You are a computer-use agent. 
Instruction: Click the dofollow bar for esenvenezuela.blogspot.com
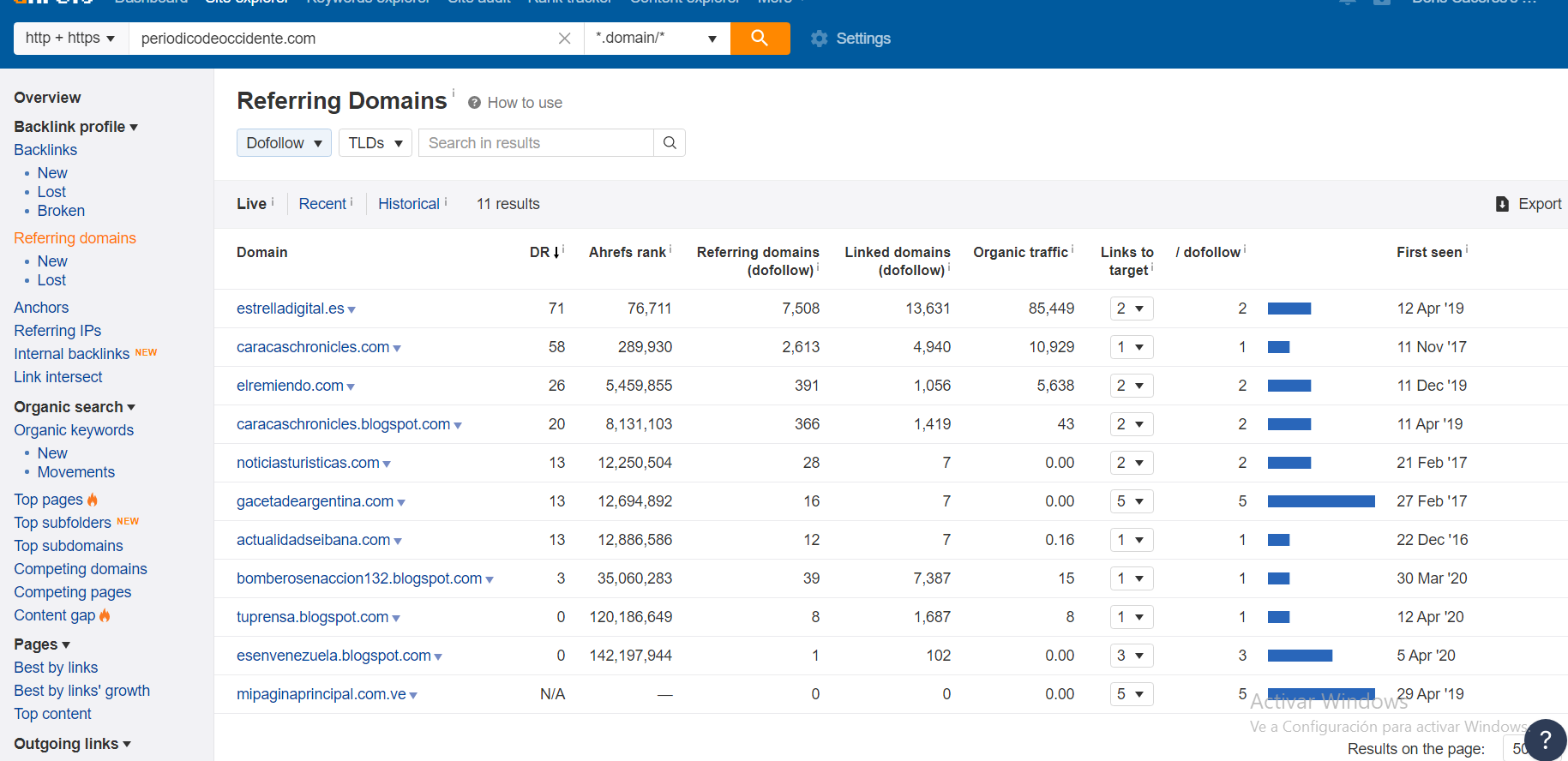click(1300, 656)
